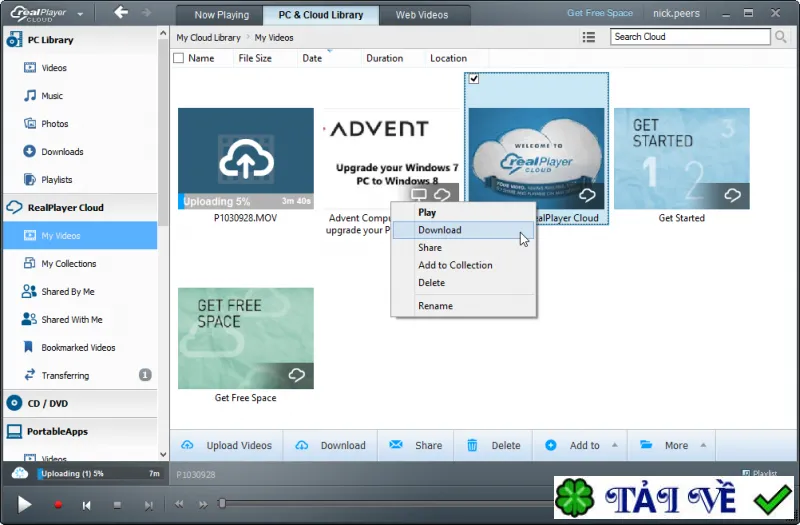Select Music in the sidebar
The image size is (800, 525).
coord(80,96)
